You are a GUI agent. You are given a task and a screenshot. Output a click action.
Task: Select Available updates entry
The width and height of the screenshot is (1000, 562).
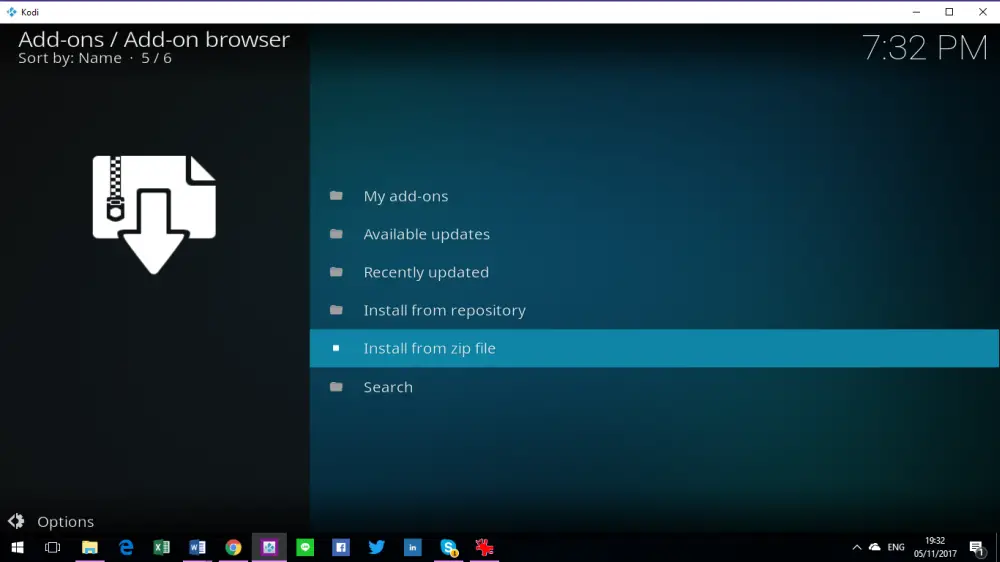tap(654, 234)
